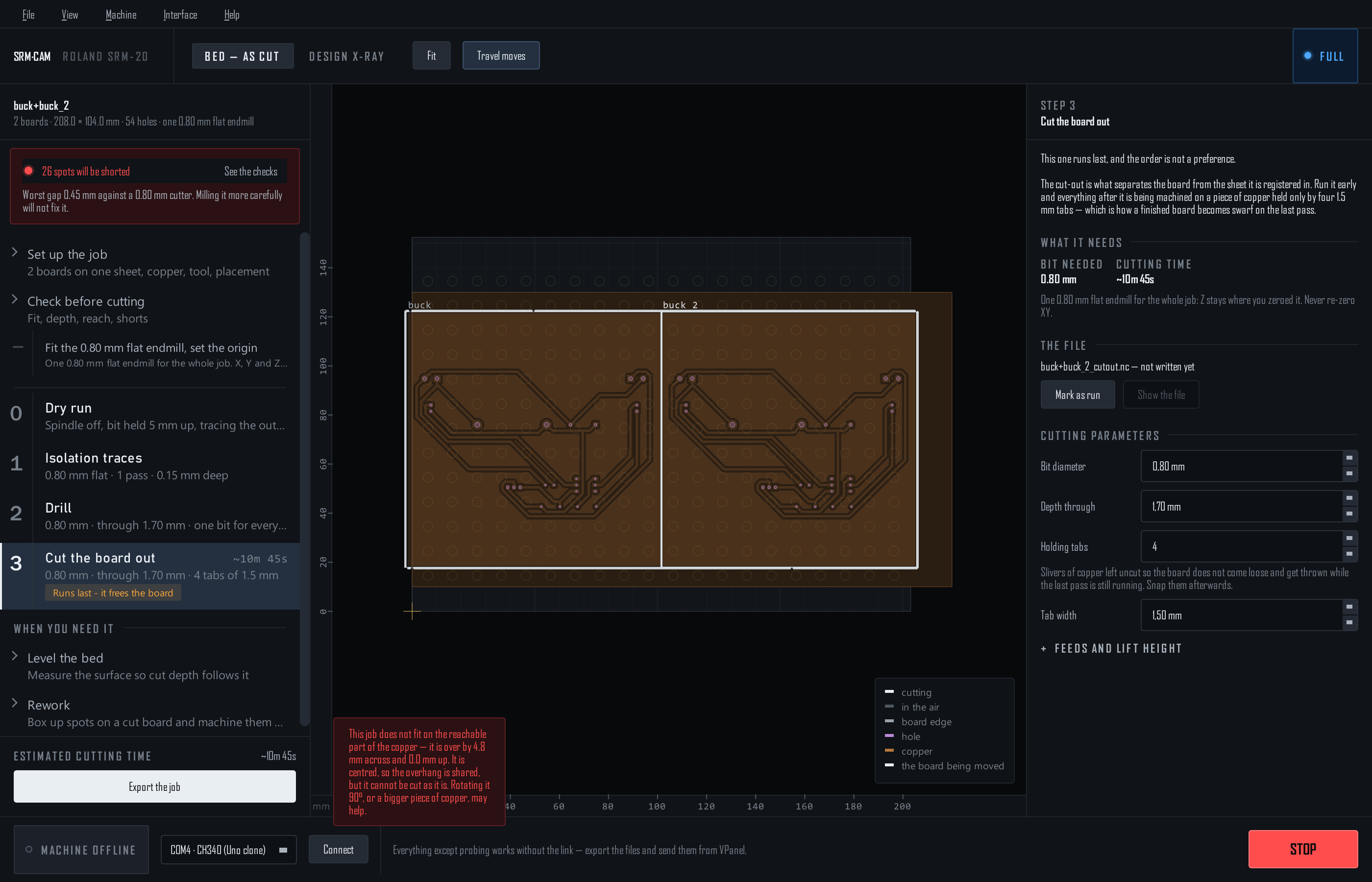Collapse the Fit the 0.80 mm endmill step
This screenshot has width=1372, height=882.
[x=18, y=347]
